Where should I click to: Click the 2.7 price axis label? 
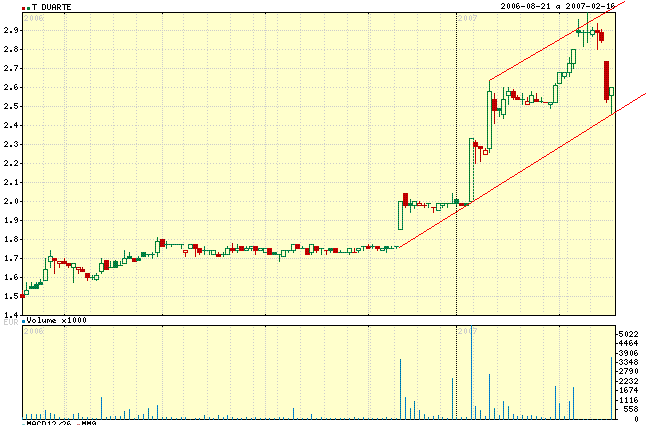[x=10, y=68]
